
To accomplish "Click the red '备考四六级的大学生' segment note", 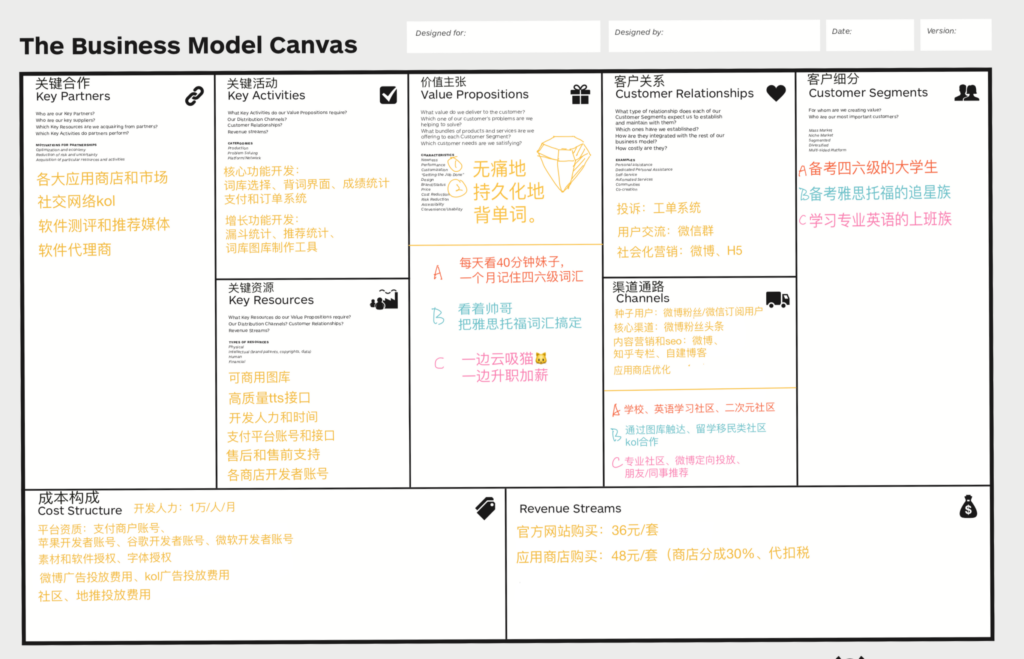I will (x=868, y=168).
